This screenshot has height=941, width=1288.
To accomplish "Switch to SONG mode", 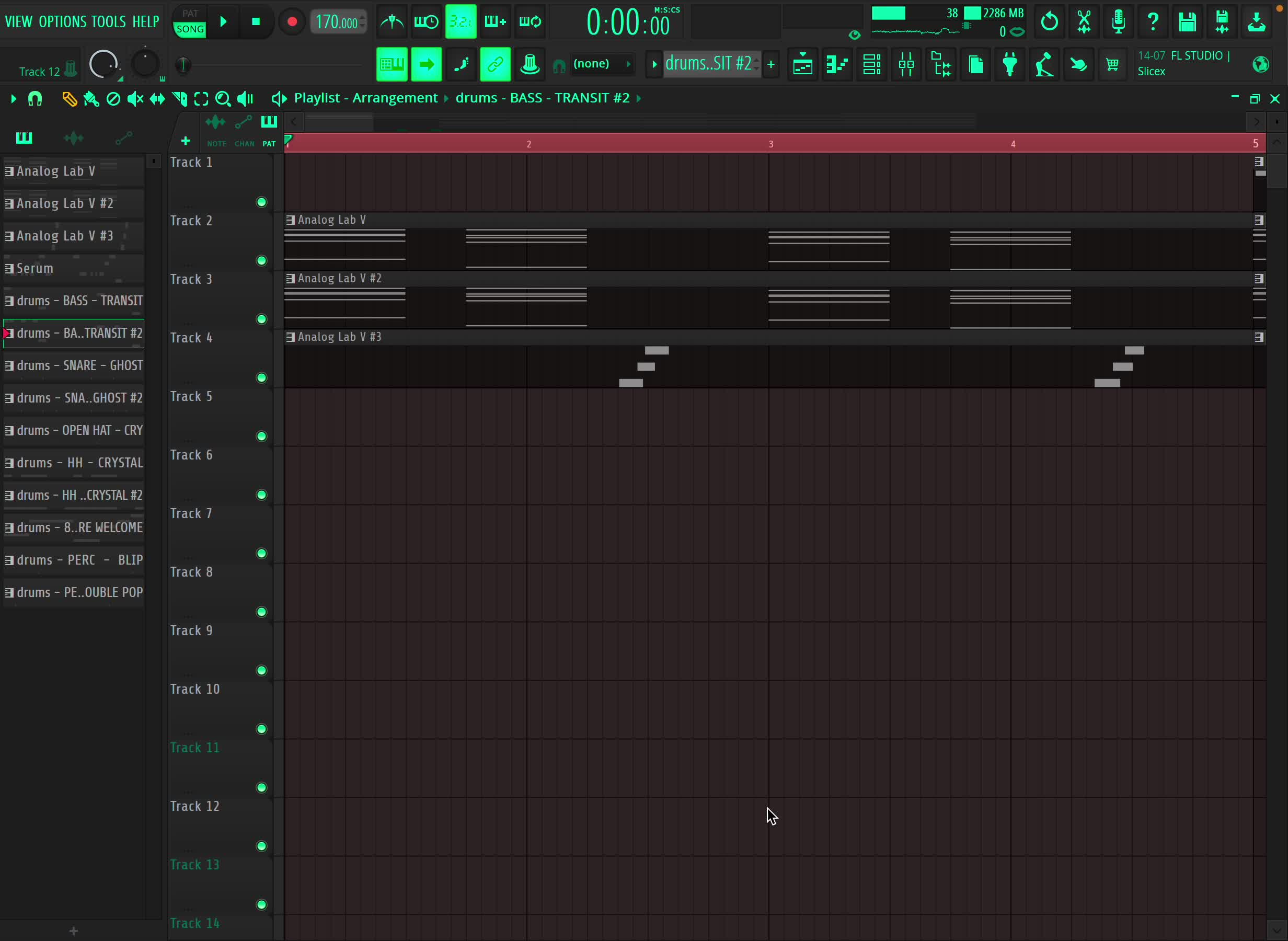I will pos(190,29).
